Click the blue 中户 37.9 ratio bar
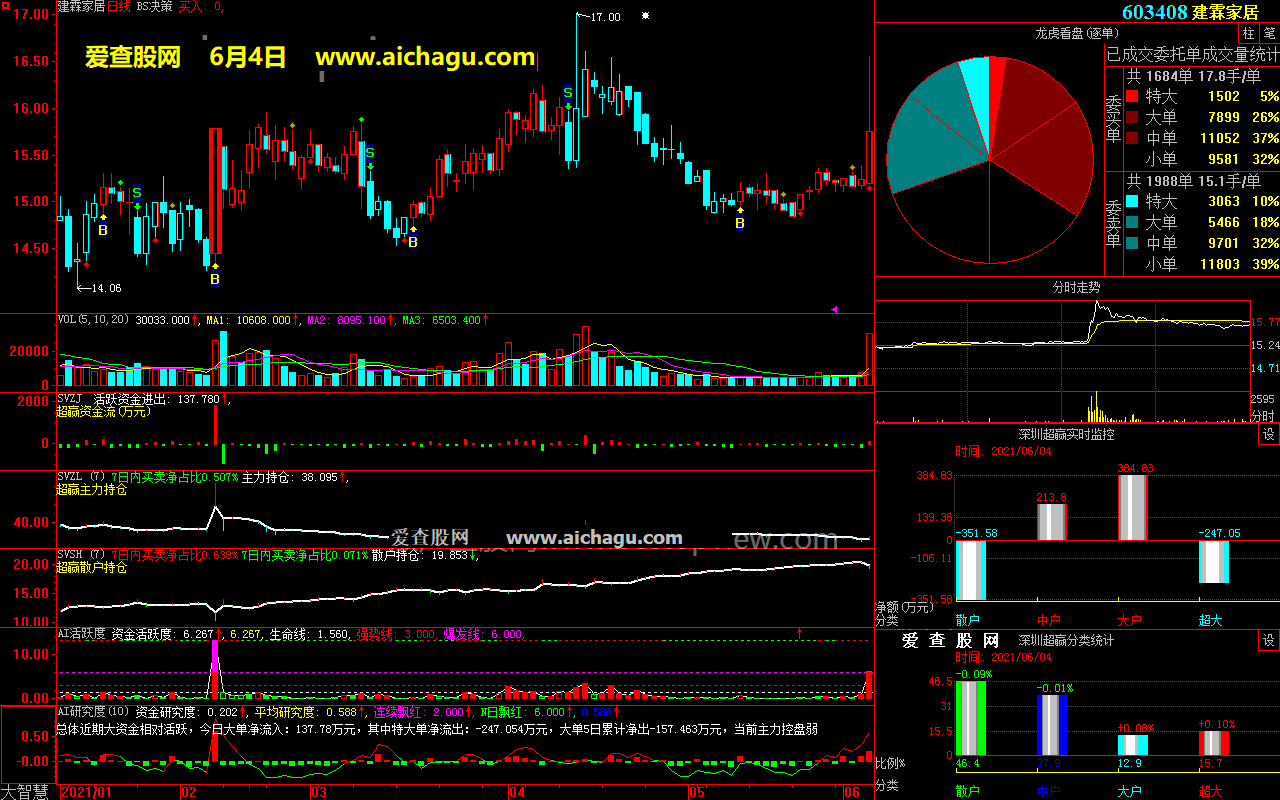This screenshot has height=800, width=1280. click(x=1052, y=725)
